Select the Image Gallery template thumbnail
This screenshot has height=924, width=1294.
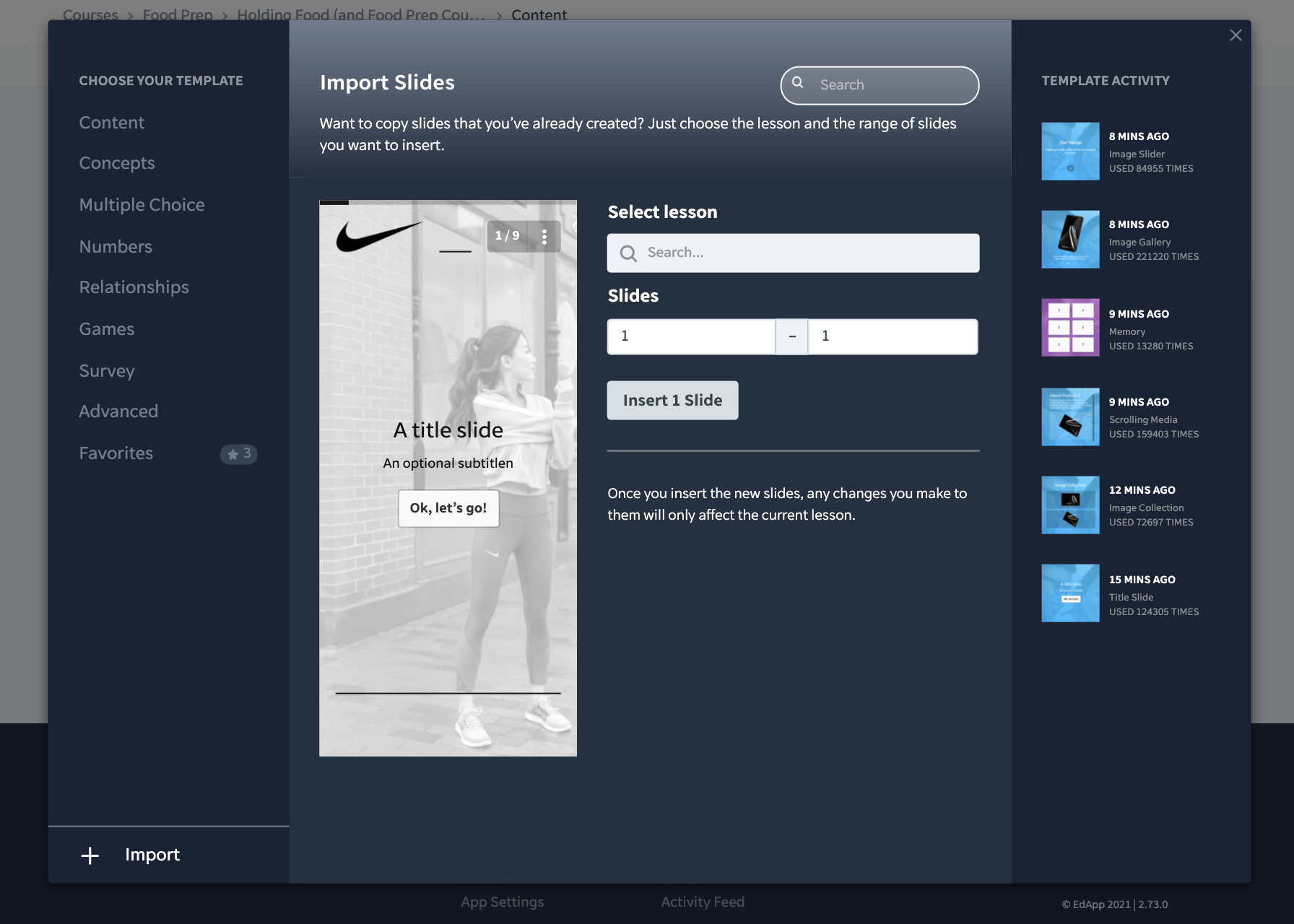point(1070,240)
